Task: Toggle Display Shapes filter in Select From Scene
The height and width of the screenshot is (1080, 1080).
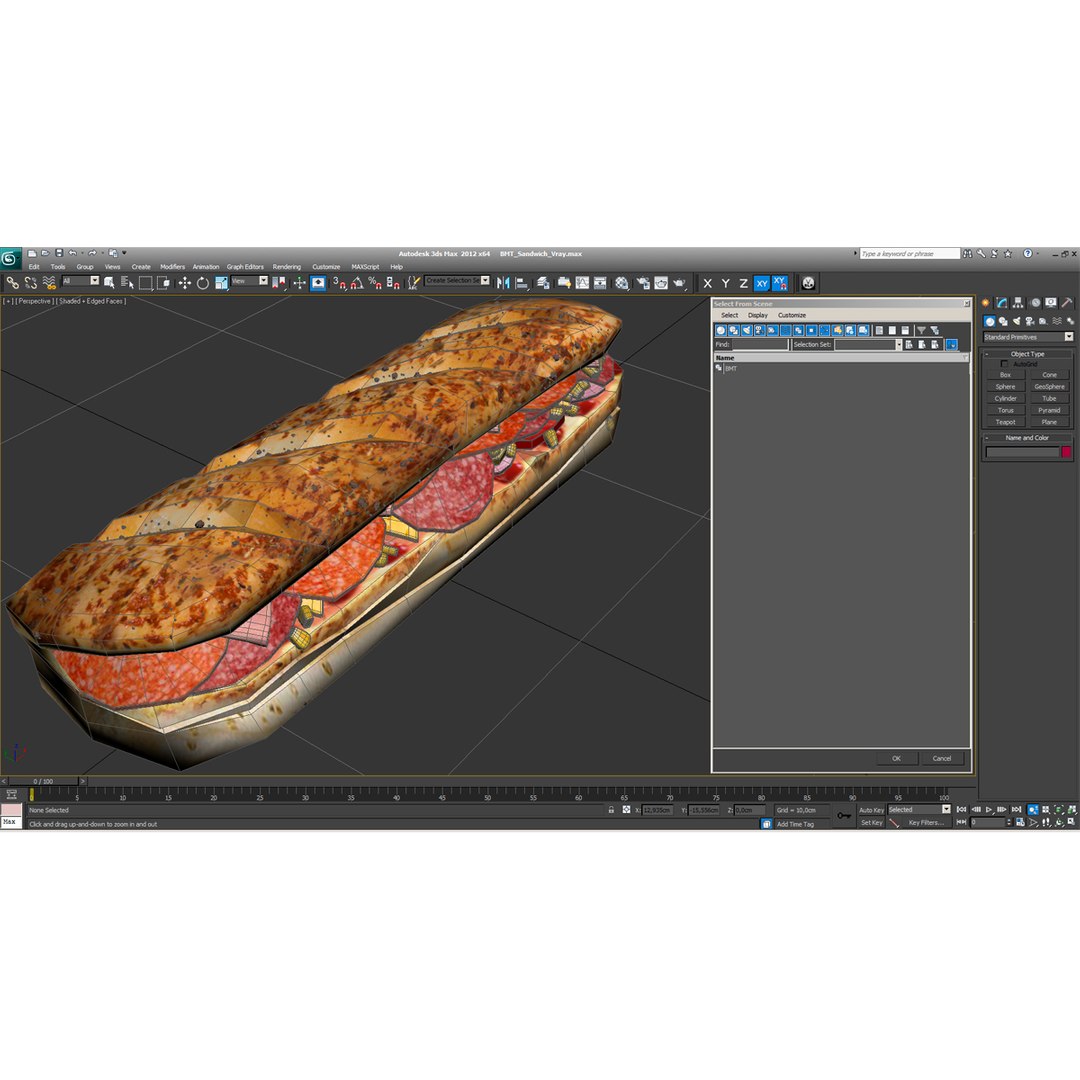Action: (x=734, y=331)
